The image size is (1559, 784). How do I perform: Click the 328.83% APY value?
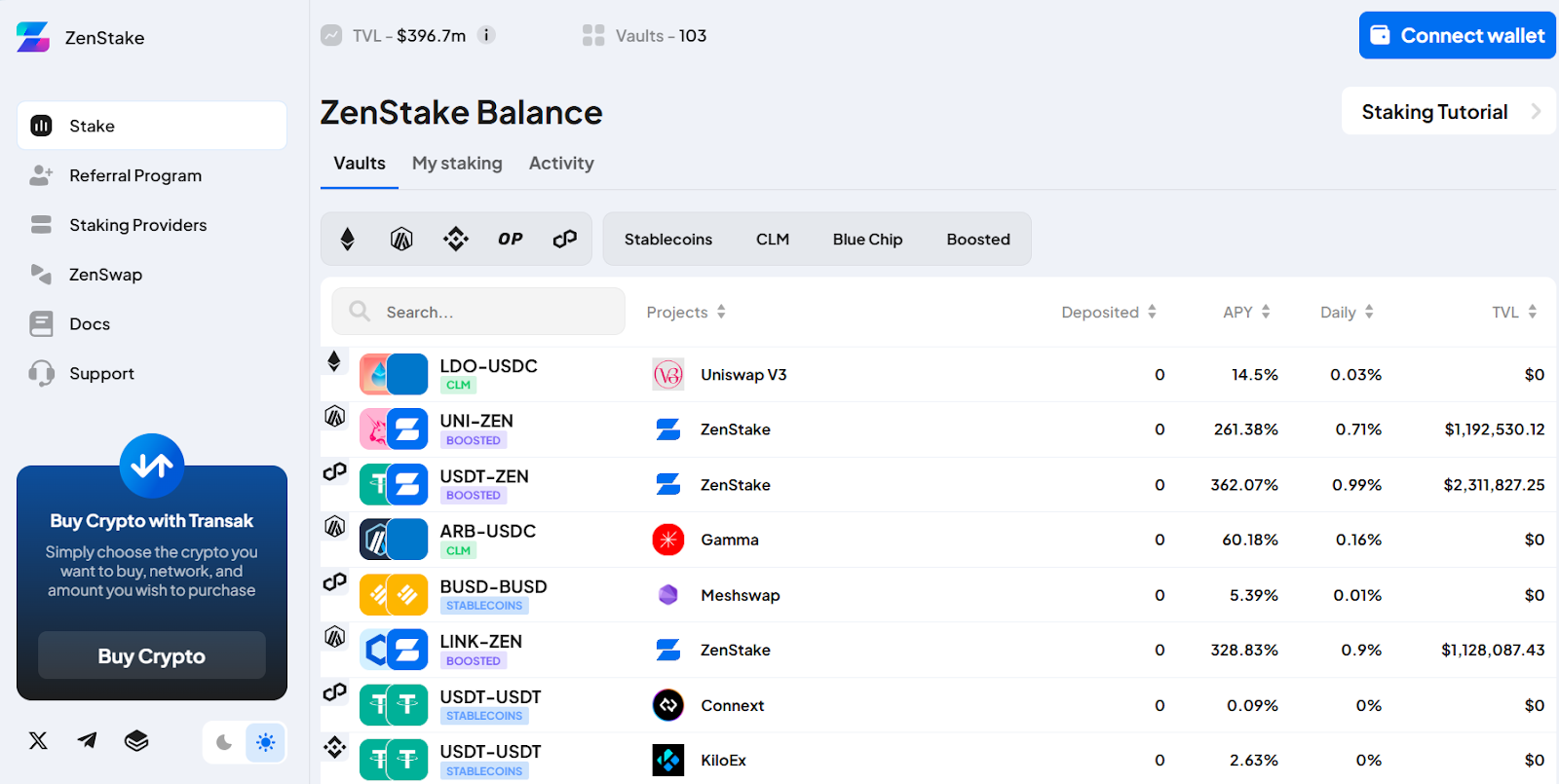(x=1244, y=650)
